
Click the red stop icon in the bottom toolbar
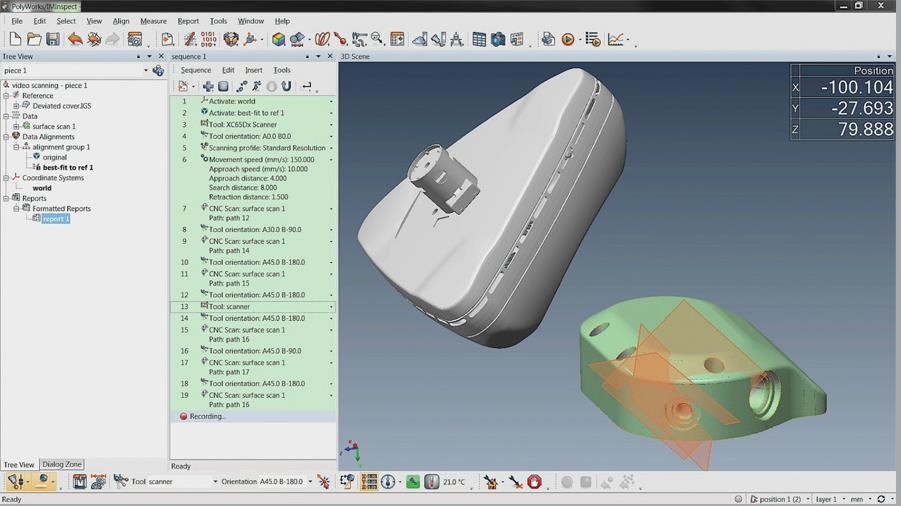pyautogui.click(x=535, y=482)
